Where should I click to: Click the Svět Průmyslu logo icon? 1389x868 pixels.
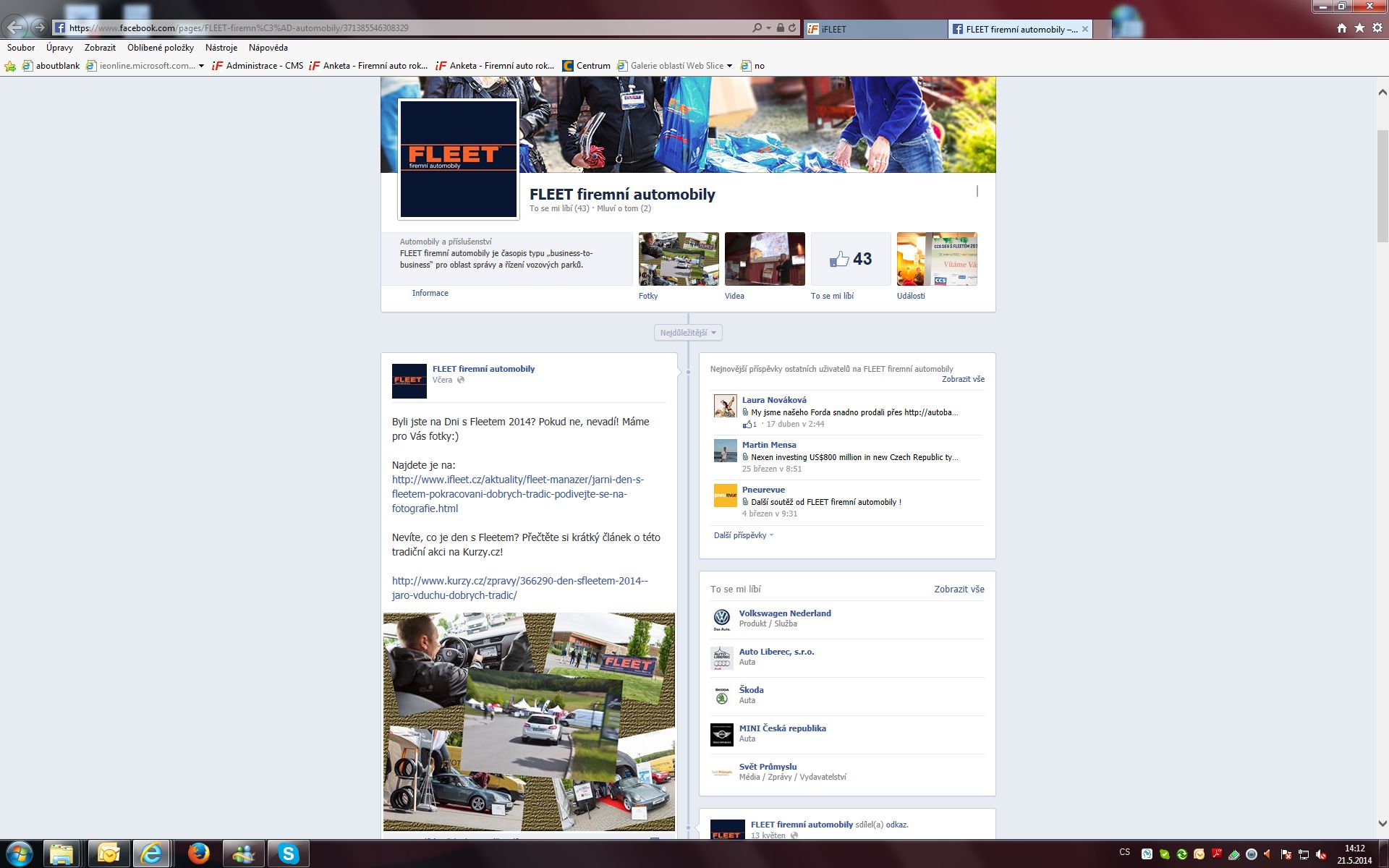[721, 773]
